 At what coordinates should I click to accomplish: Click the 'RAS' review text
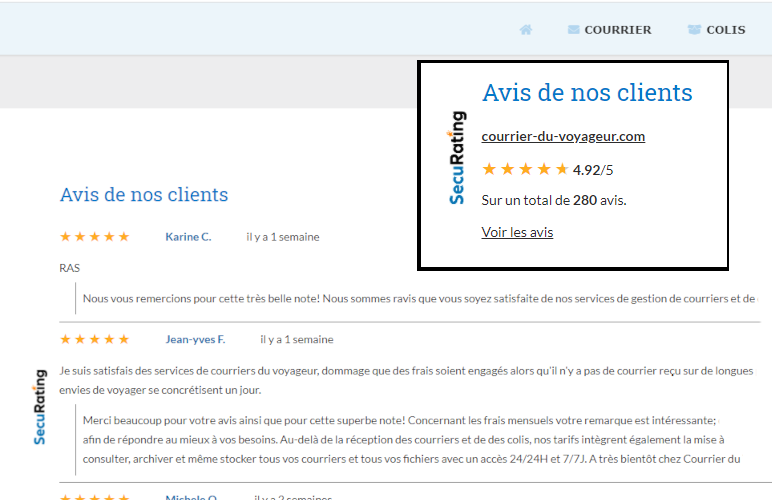69,268
